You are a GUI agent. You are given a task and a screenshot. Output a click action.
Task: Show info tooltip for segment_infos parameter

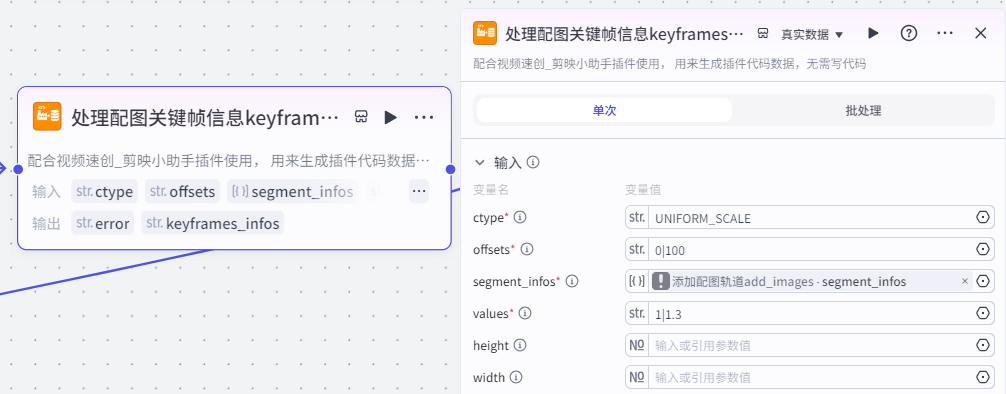[x=572, y=281]
